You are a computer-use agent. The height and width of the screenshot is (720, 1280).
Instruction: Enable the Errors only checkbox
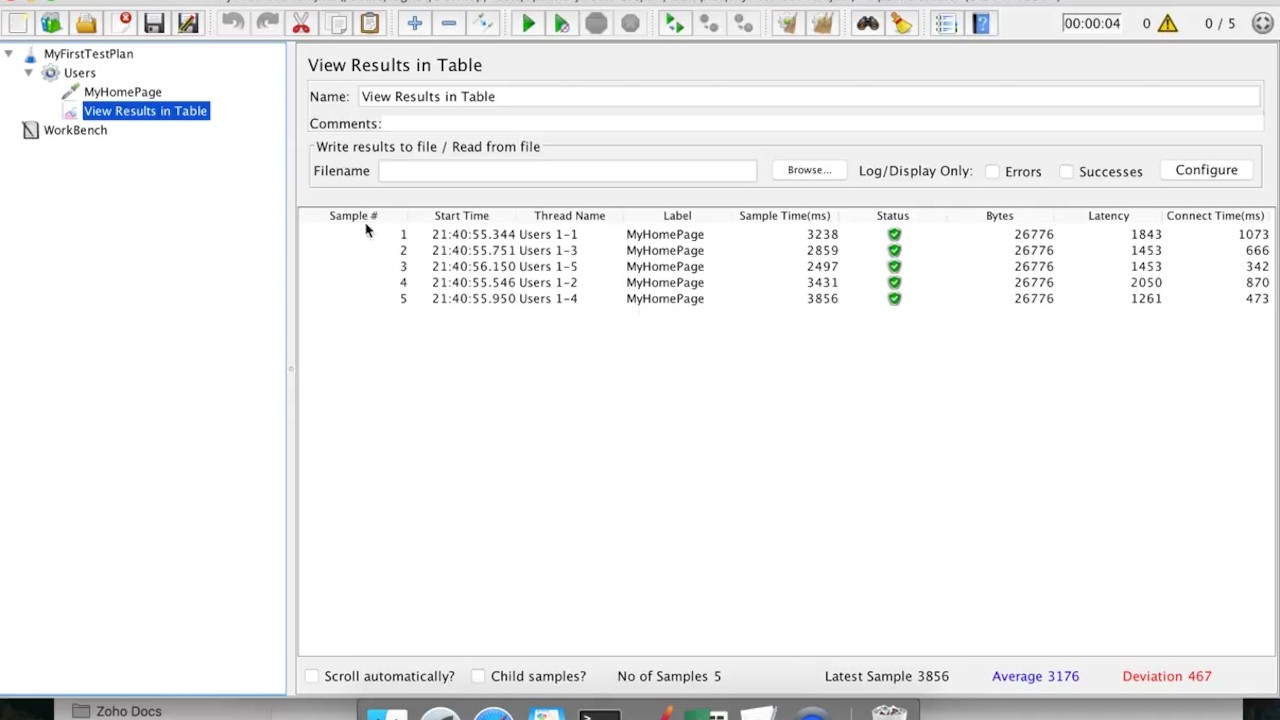992,172
